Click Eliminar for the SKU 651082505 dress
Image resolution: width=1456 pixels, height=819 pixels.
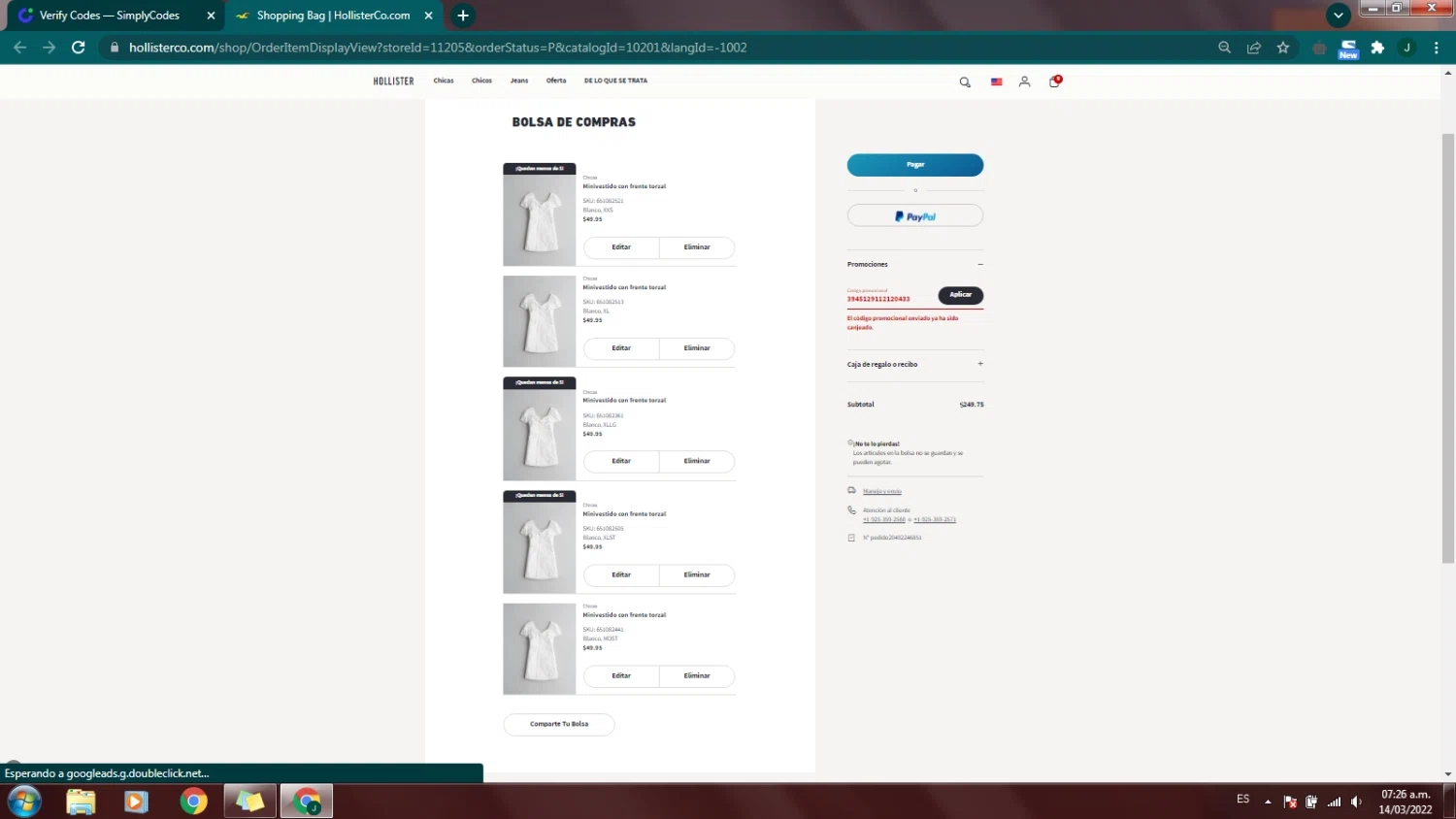coord(697,574)
